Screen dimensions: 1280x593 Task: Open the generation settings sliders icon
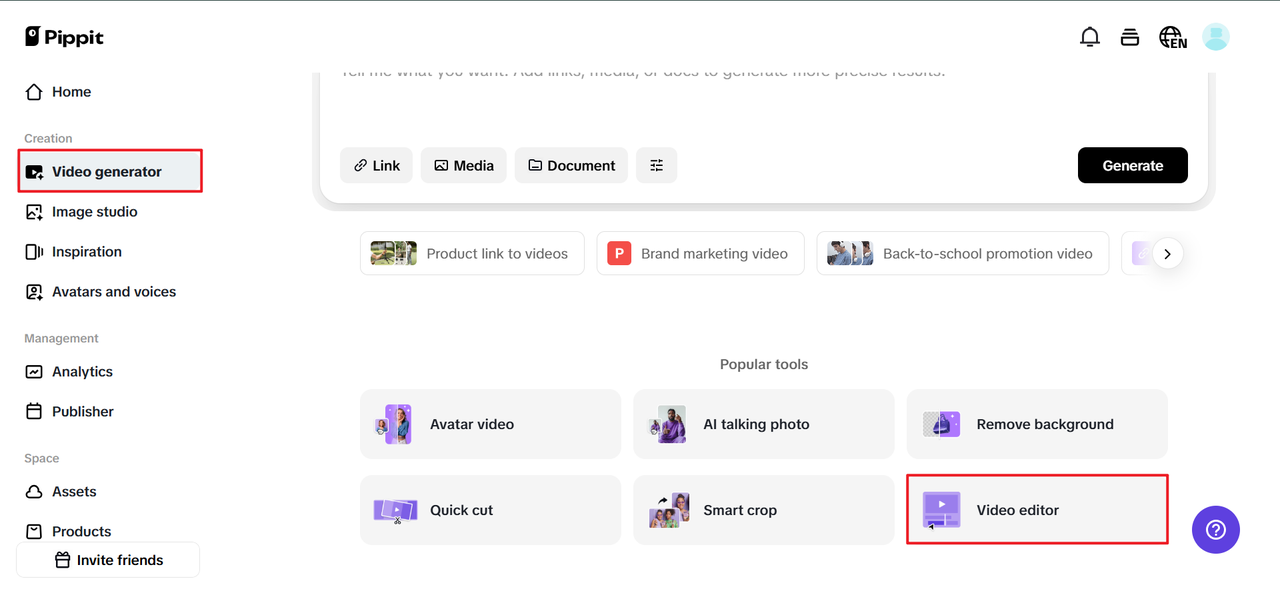click(656, 166)
